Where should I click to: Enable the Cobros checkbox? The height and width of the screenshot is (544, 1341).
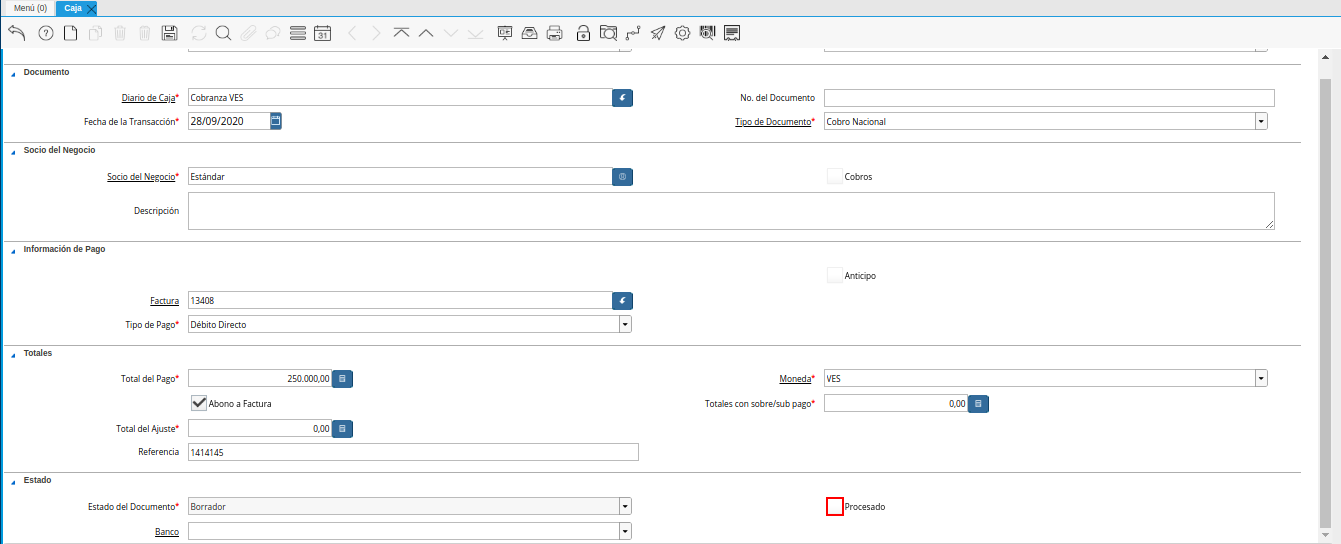(835, 177)
